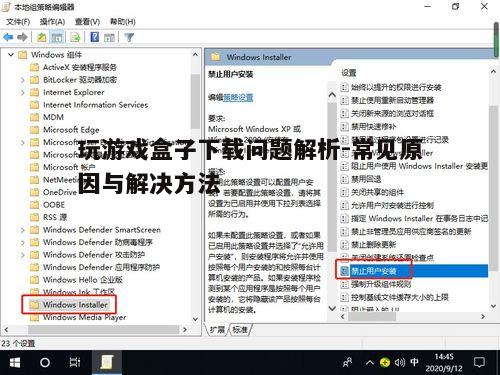This screenshot has width=500, height=375.
Task: Click the 设置 column header
Action: tap(349, 73)
